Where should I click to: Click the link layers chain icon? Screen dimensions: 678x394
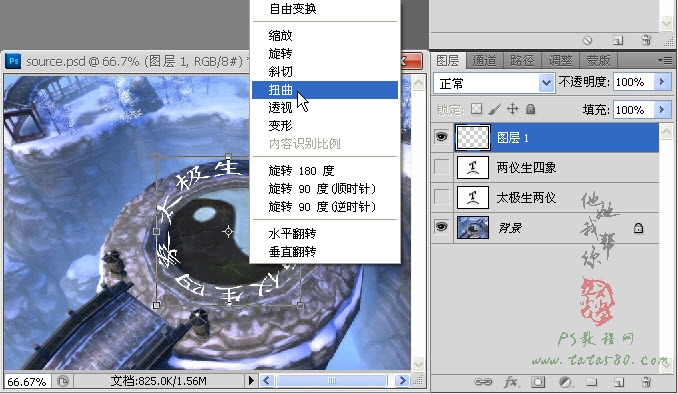pyautogui.click(x=483, y=382)
